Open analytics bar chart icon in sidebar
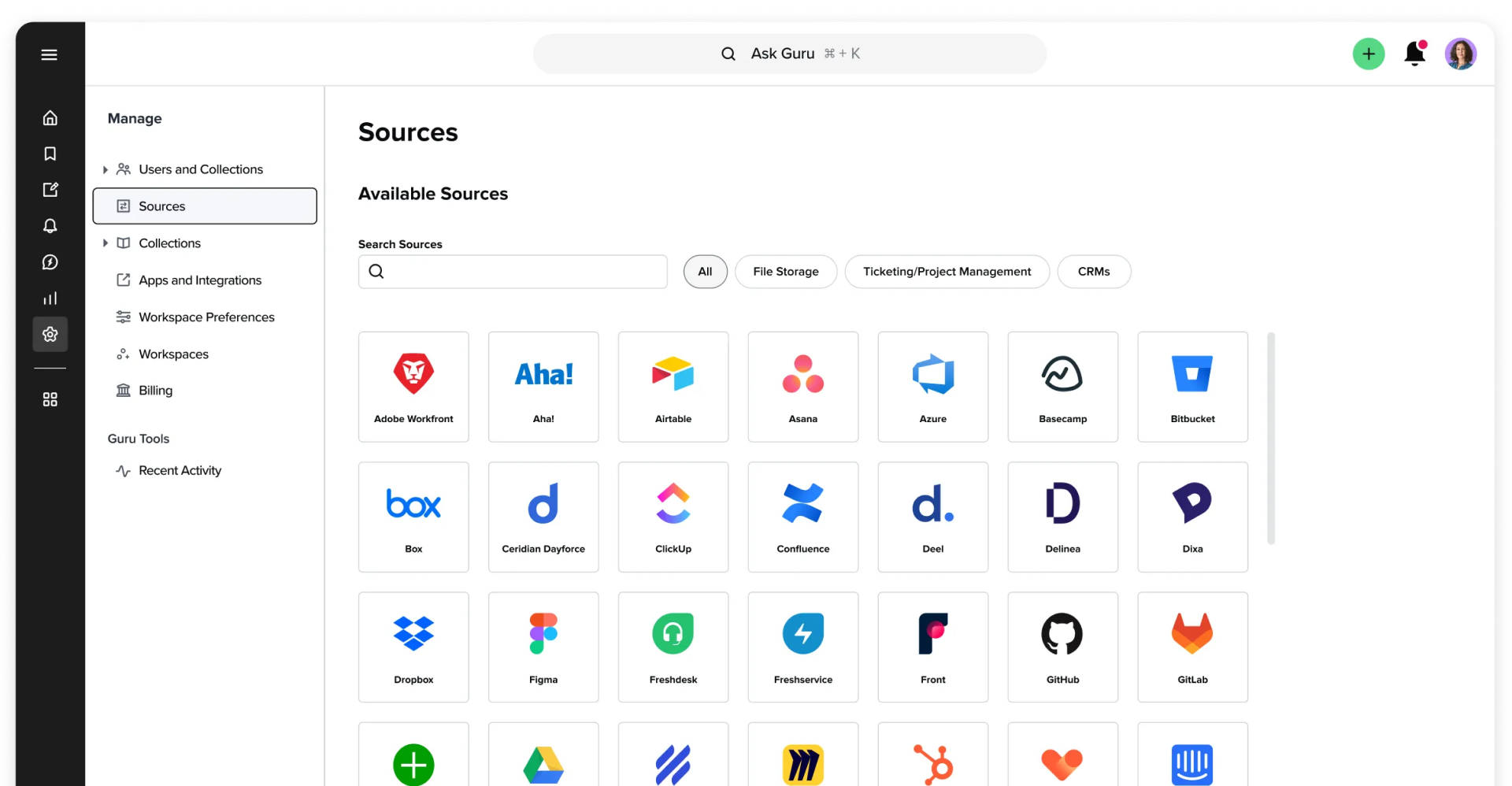 click(x=50, y=298)
